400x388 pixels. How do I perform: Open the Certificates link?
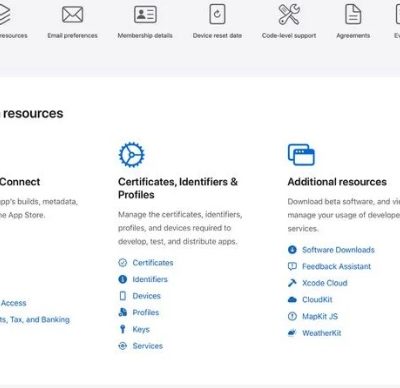[x=153, y=263]
